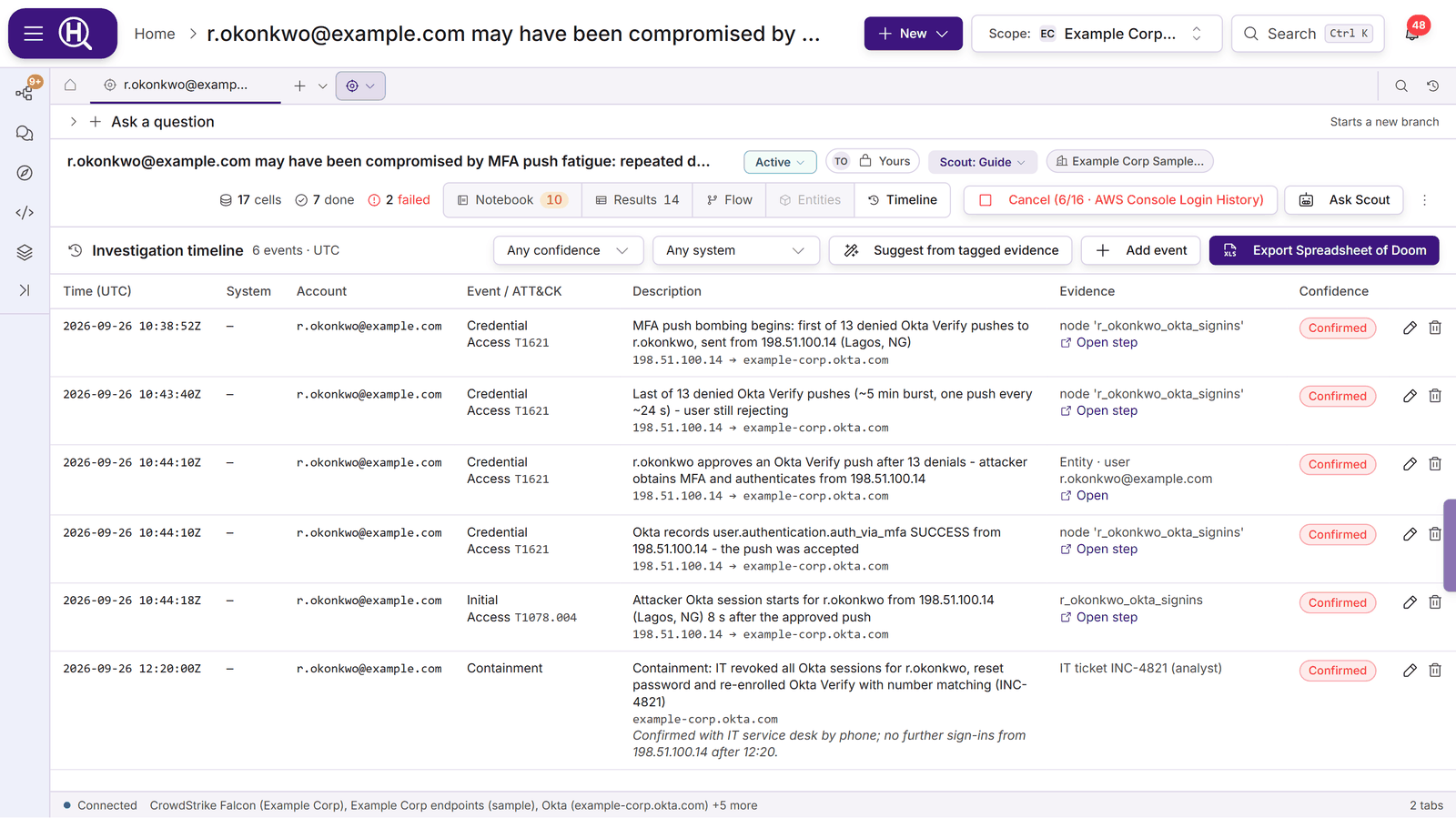Open the Any system filter
This screenshot has height=818, width=1456.
(x=735, y=250)
